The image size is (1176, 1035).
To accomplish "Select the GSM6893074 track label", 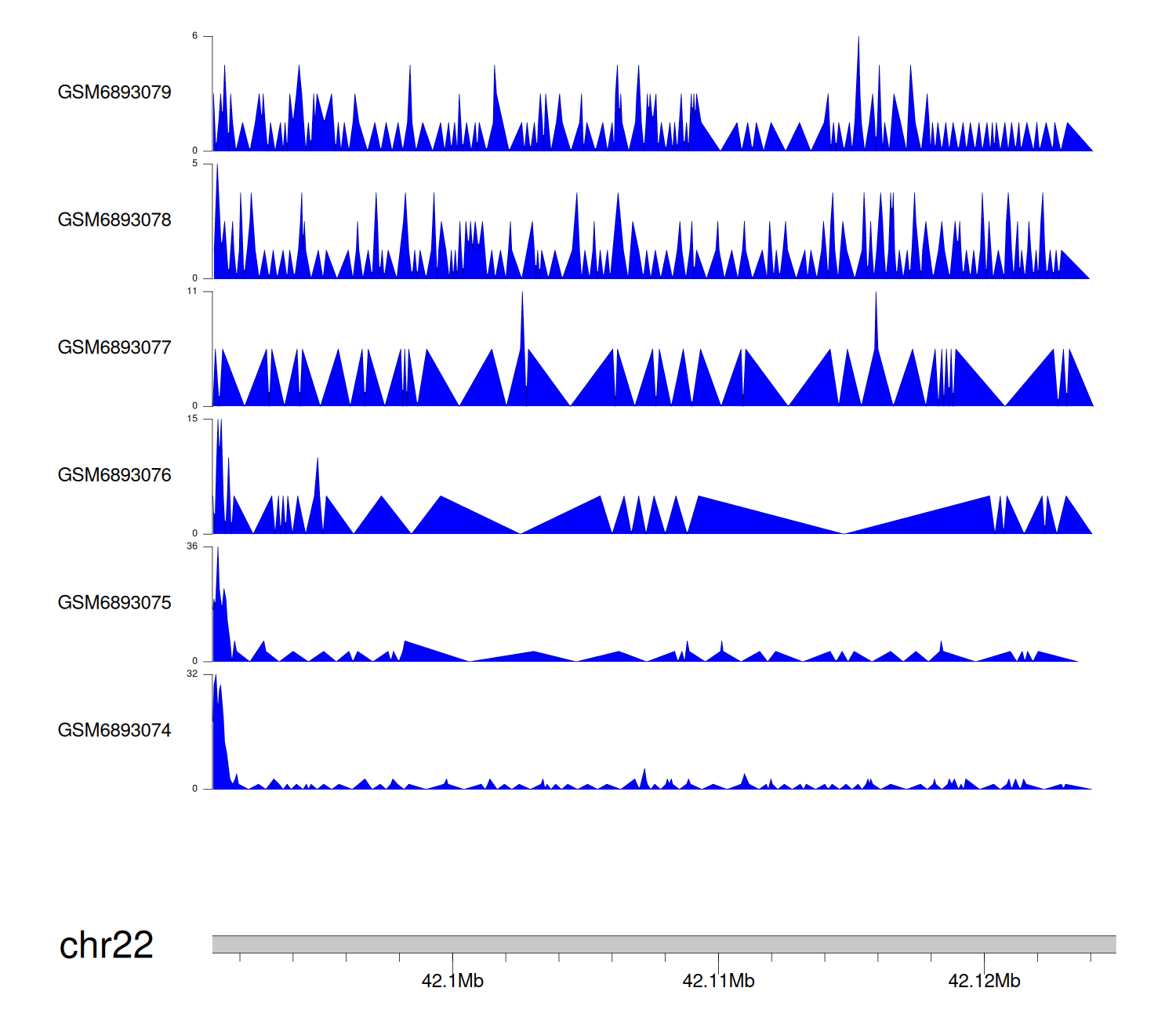I will (x=114, y=731).
